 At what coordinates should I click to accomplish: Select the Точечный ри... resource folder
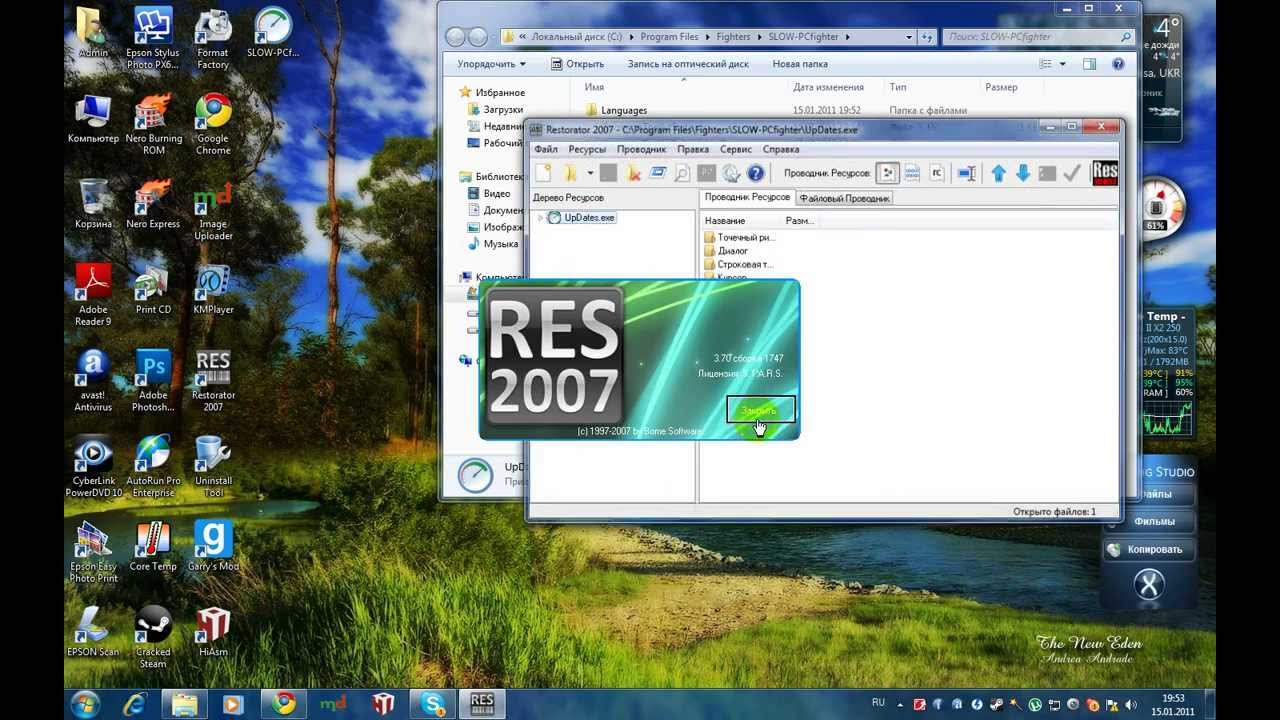[738, 238]
